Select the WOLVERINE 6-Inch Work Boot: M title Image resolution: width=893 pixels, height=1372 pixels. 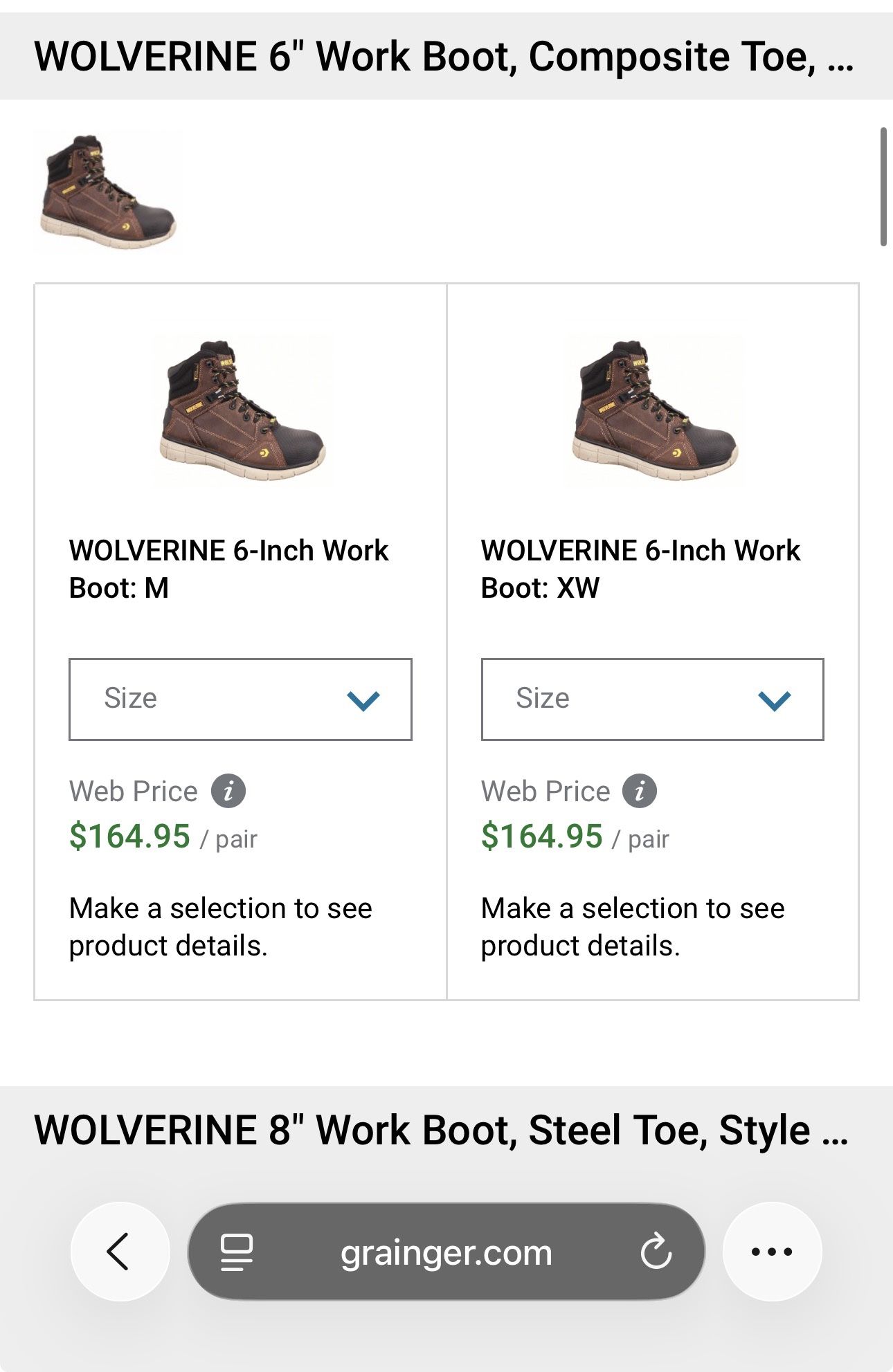(228, 569)
